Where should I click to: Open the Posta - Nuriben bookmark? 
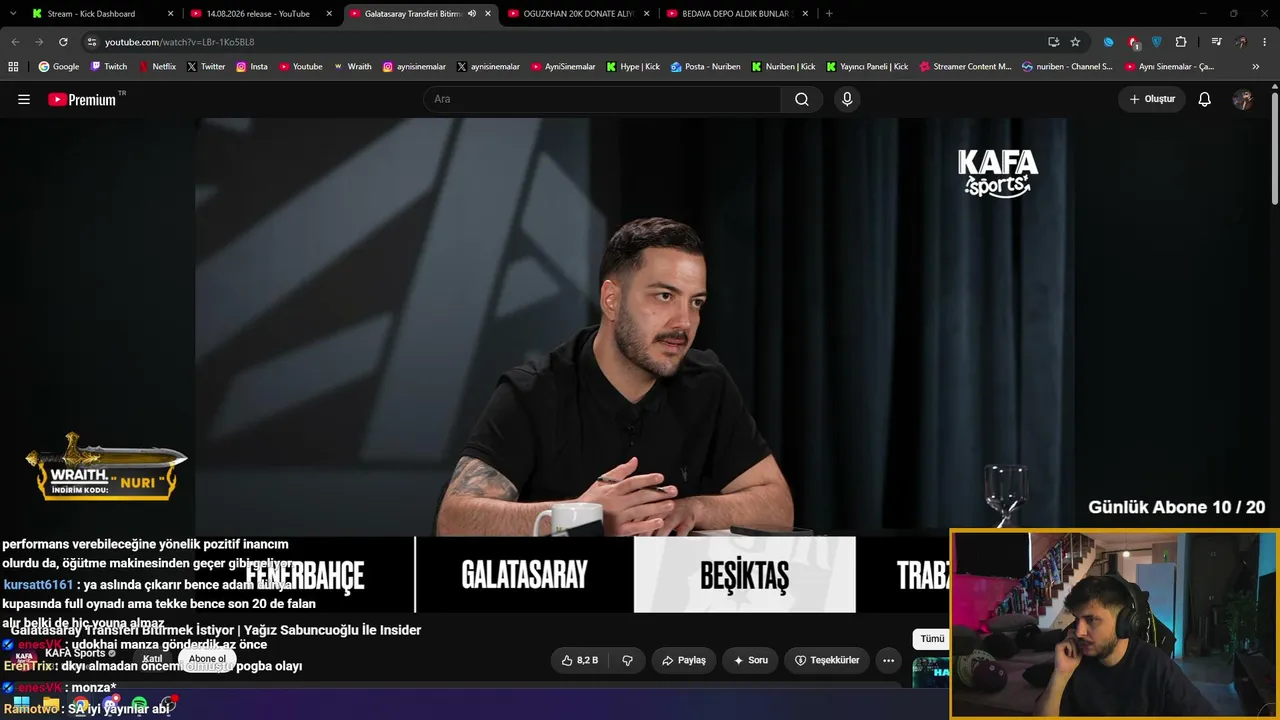(706, 67)
